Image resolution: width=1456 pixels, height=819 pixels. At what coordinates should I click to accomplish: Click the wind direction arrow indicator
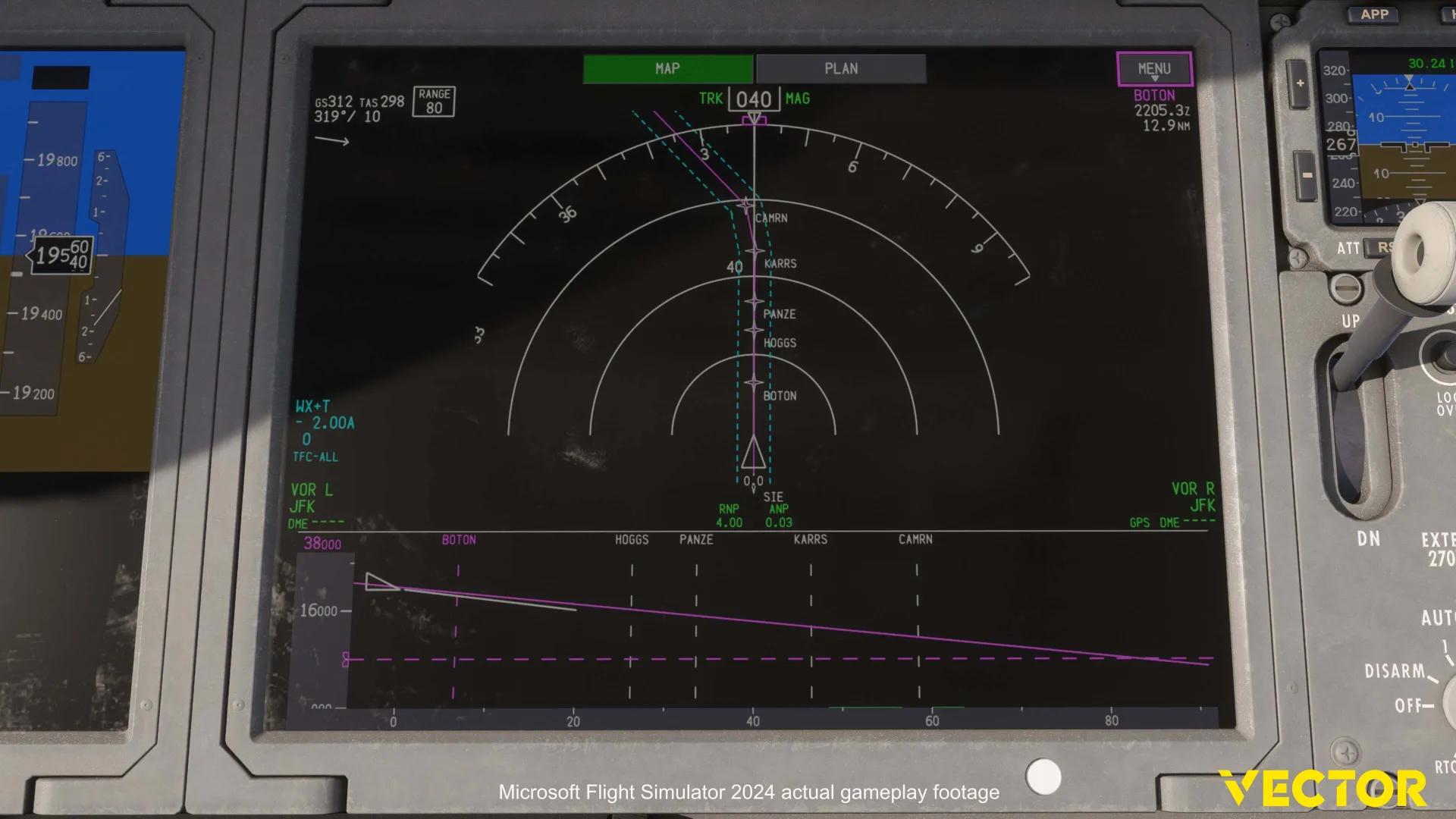pyautogui.click(x=332, y=140)
